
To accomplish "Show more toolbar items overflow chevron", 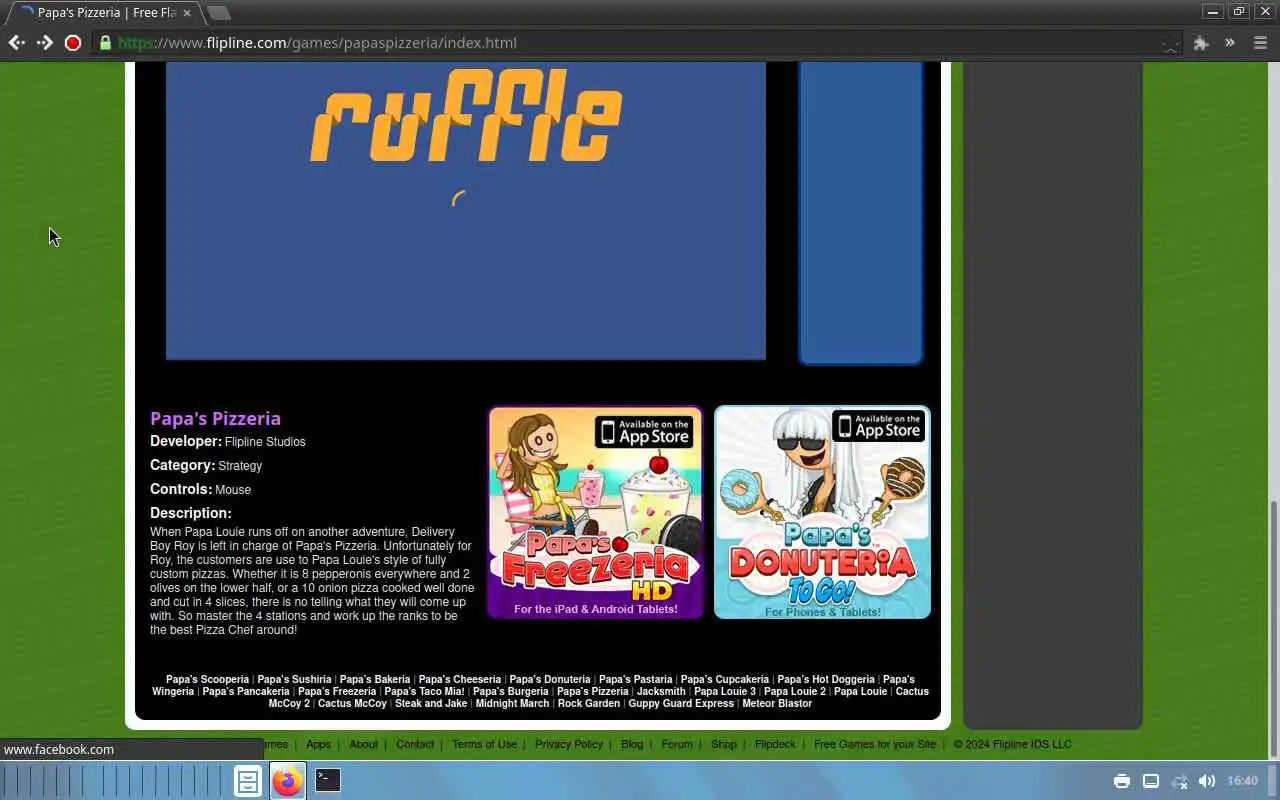I will (1230, 43).
